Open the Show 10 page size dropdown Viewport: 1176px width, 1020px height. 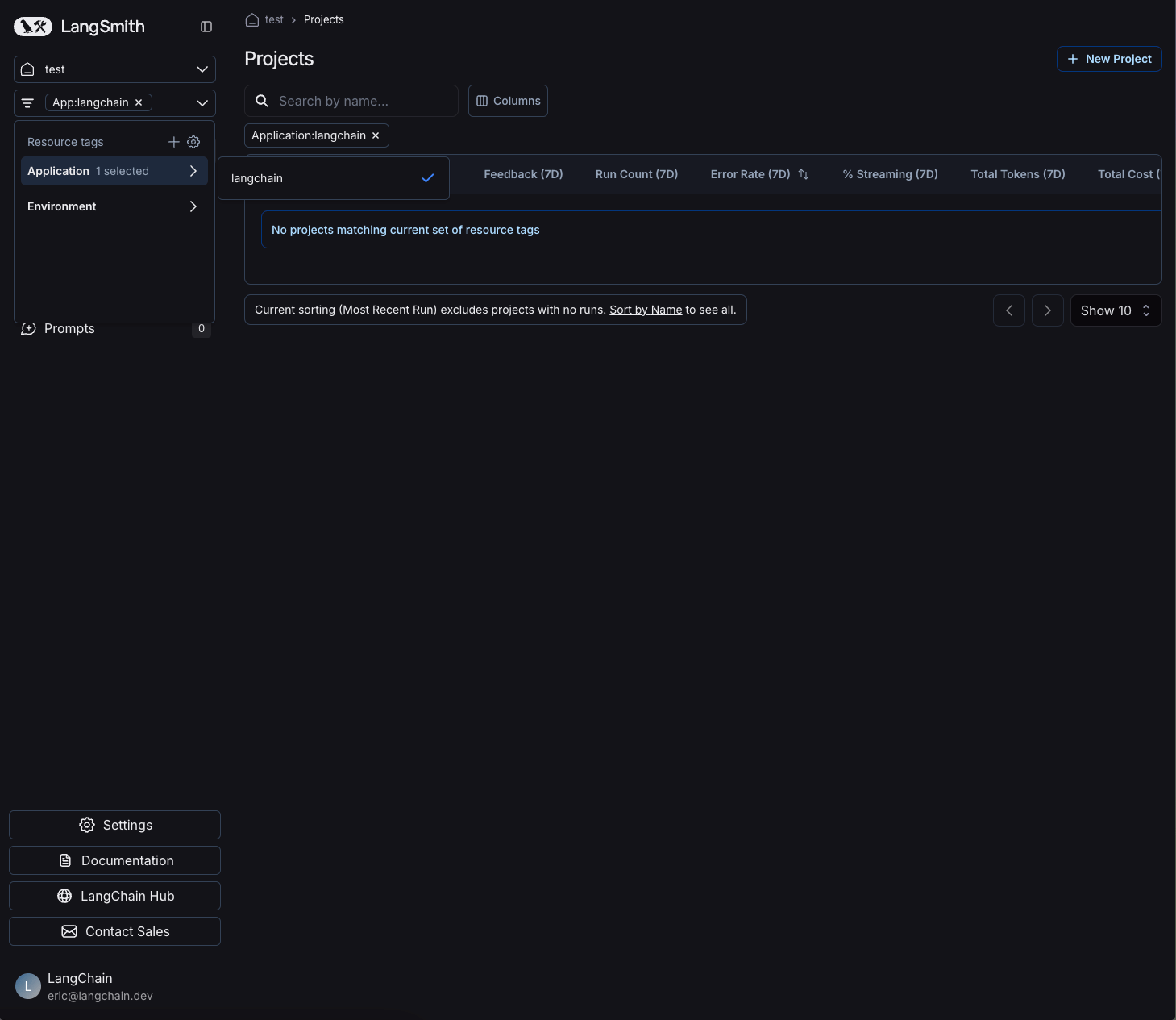coord(1116,310)
